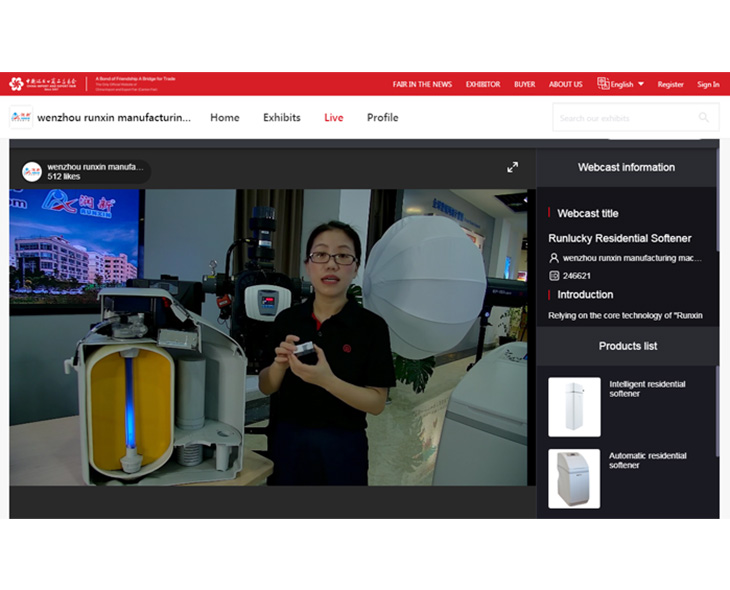Click the search magnifier icon

coord(704,118)
